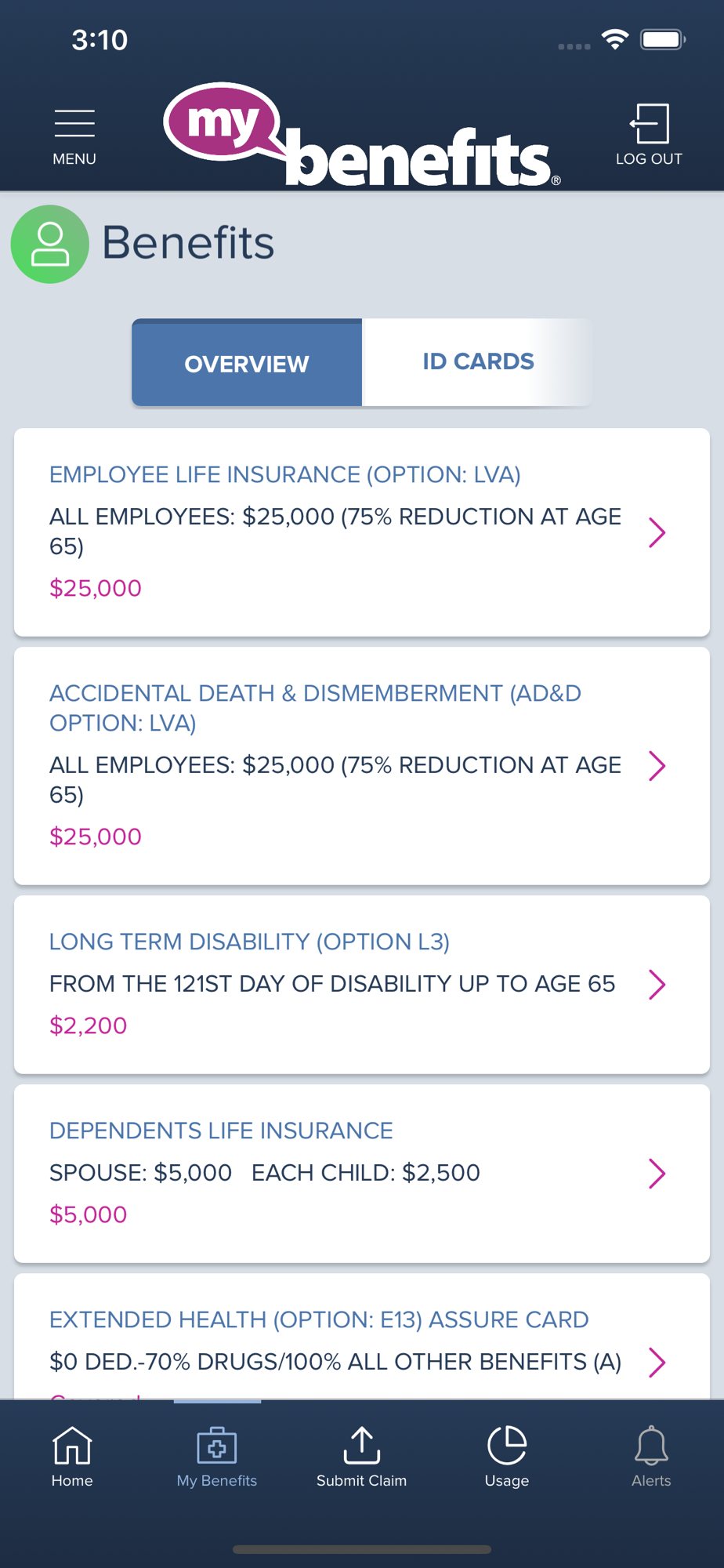Expand Accidental Death & Dismemberment chevron

point(657,765)
